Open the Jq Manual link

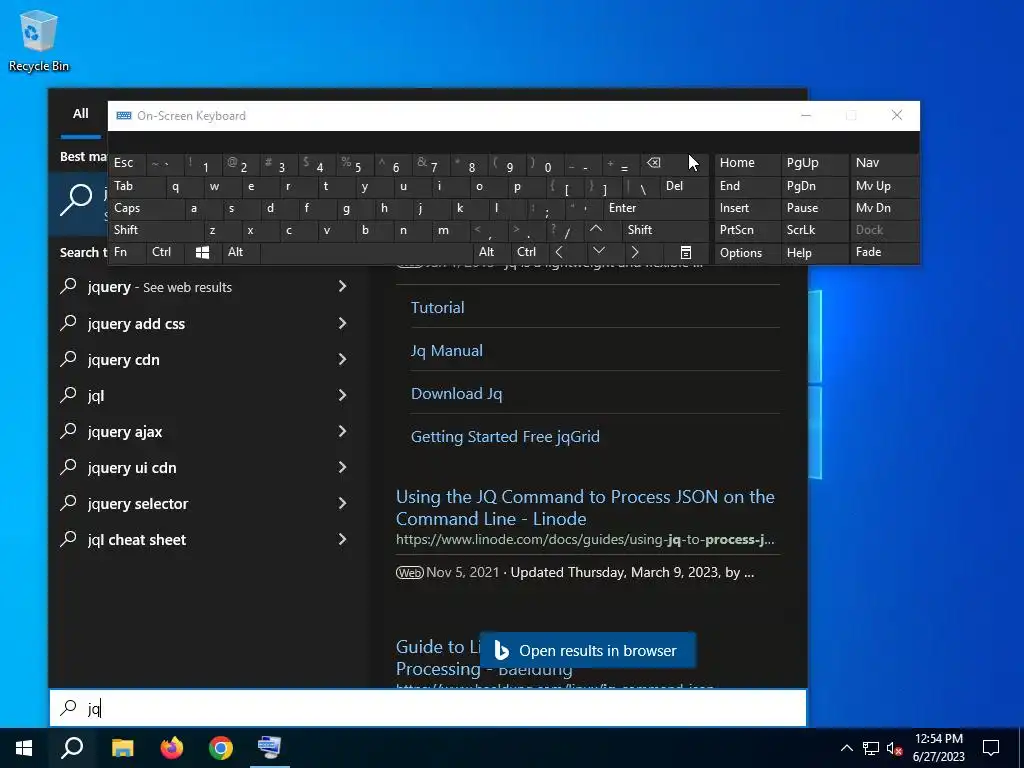447,351
